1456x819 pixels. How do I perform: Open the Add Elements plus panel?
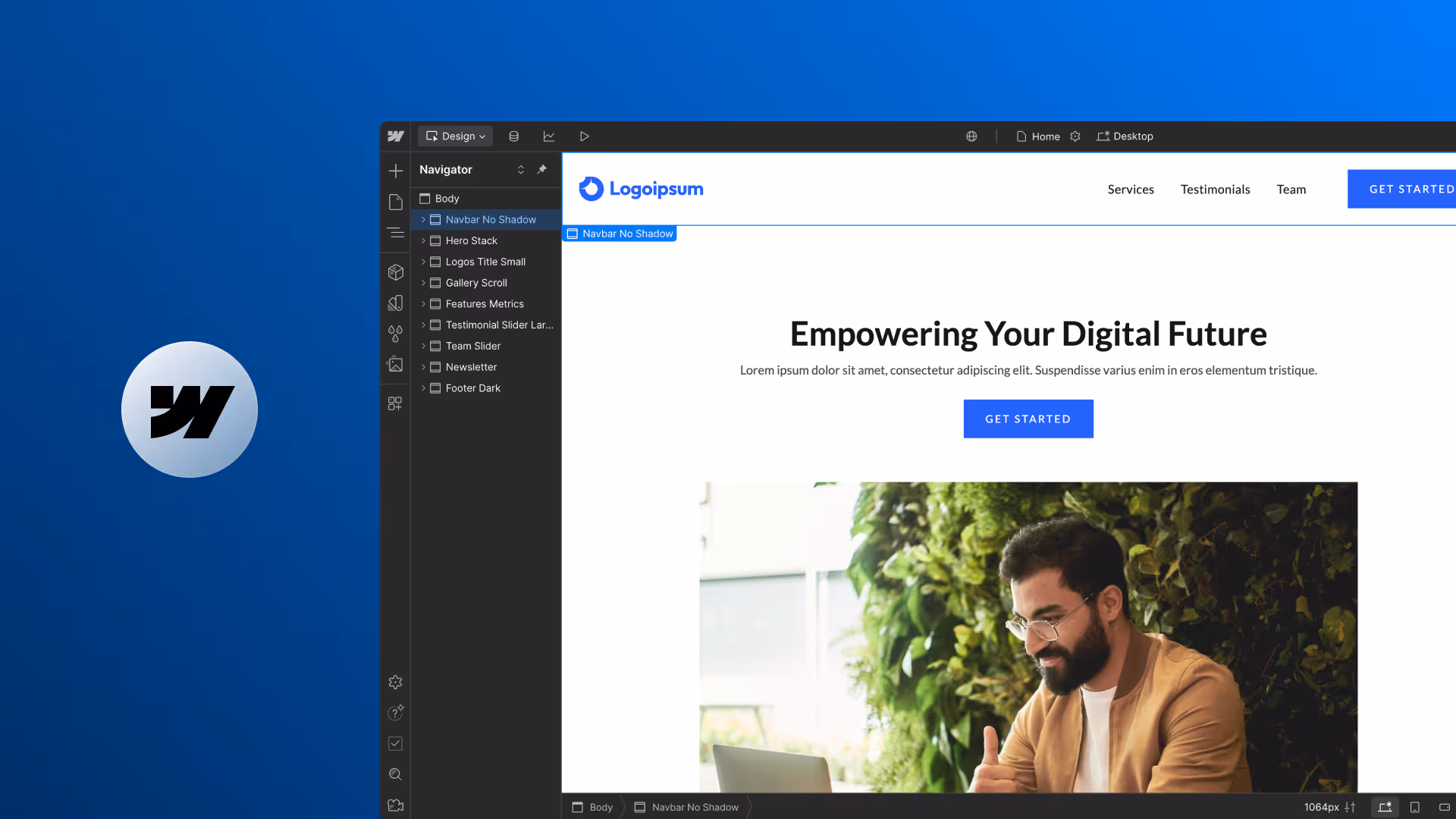tap(395, 171)
